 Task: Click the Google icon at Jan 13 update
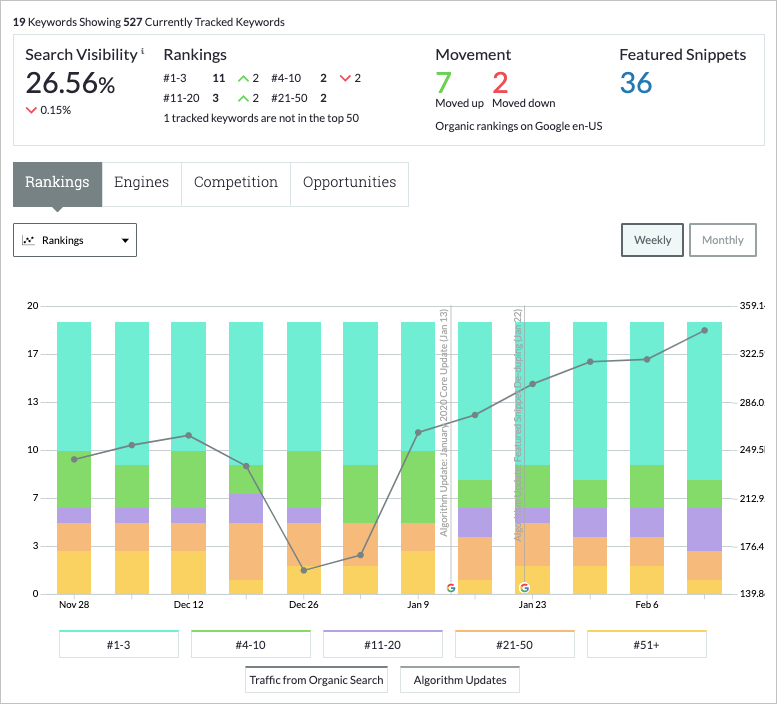pos(451,588)
